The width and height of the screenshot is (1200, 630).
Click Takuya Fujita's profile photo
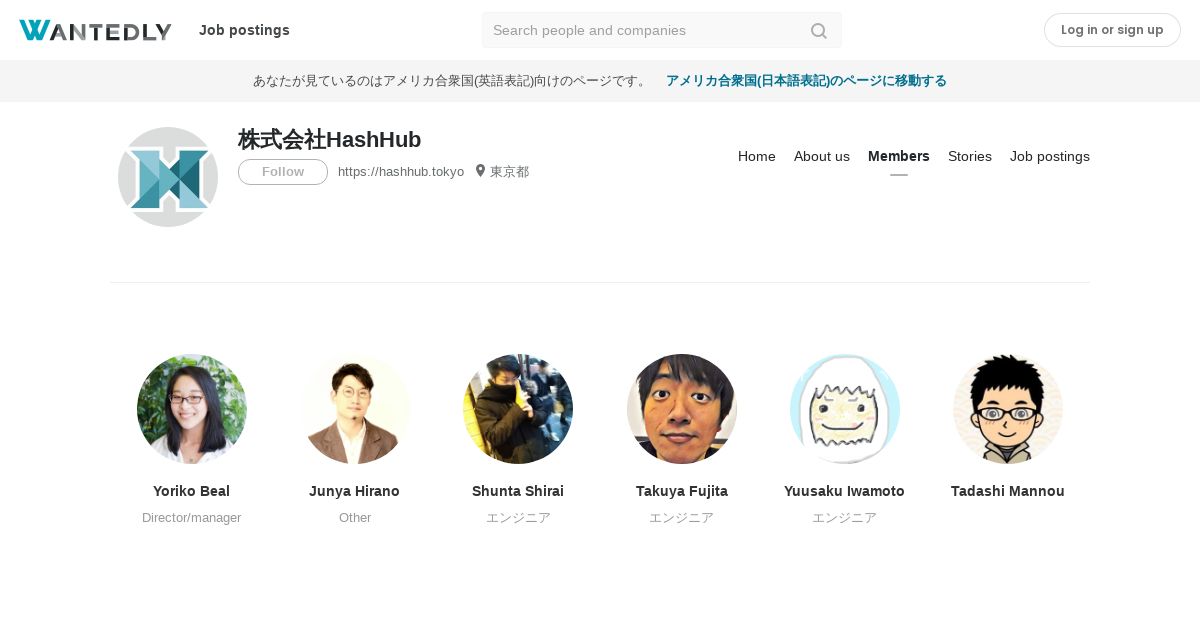(682, 409)
